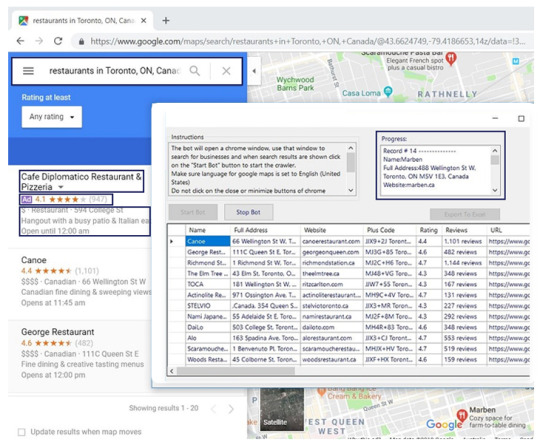Click the Satellite view thumbnail
This screenshot has height=445, width=540.
282,409
